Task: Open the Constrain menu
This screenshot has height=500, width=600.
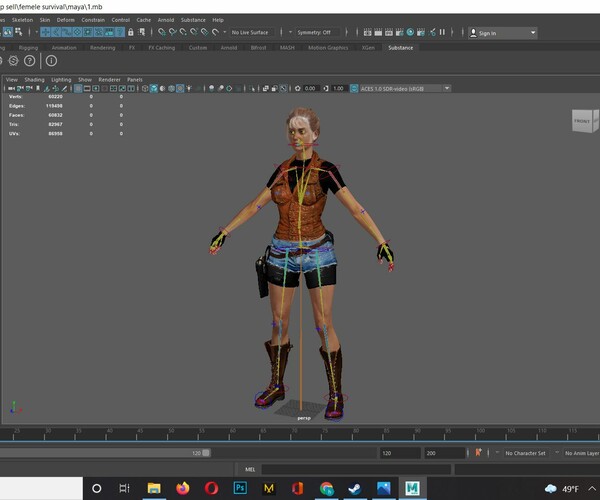Action: (x=93, y=20)
